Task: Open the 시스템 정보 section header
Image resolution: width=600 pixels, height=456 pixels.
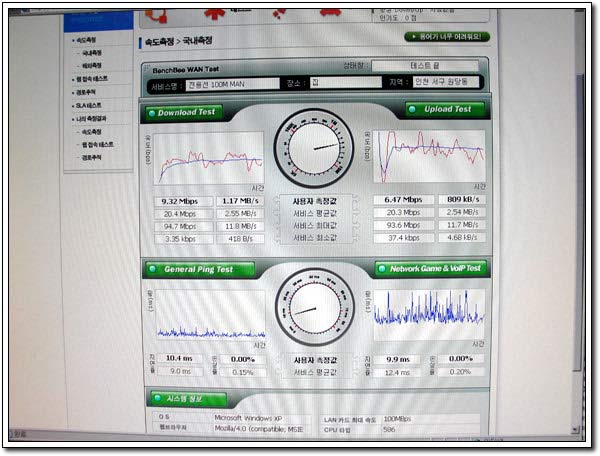Action: click(188, 399)
